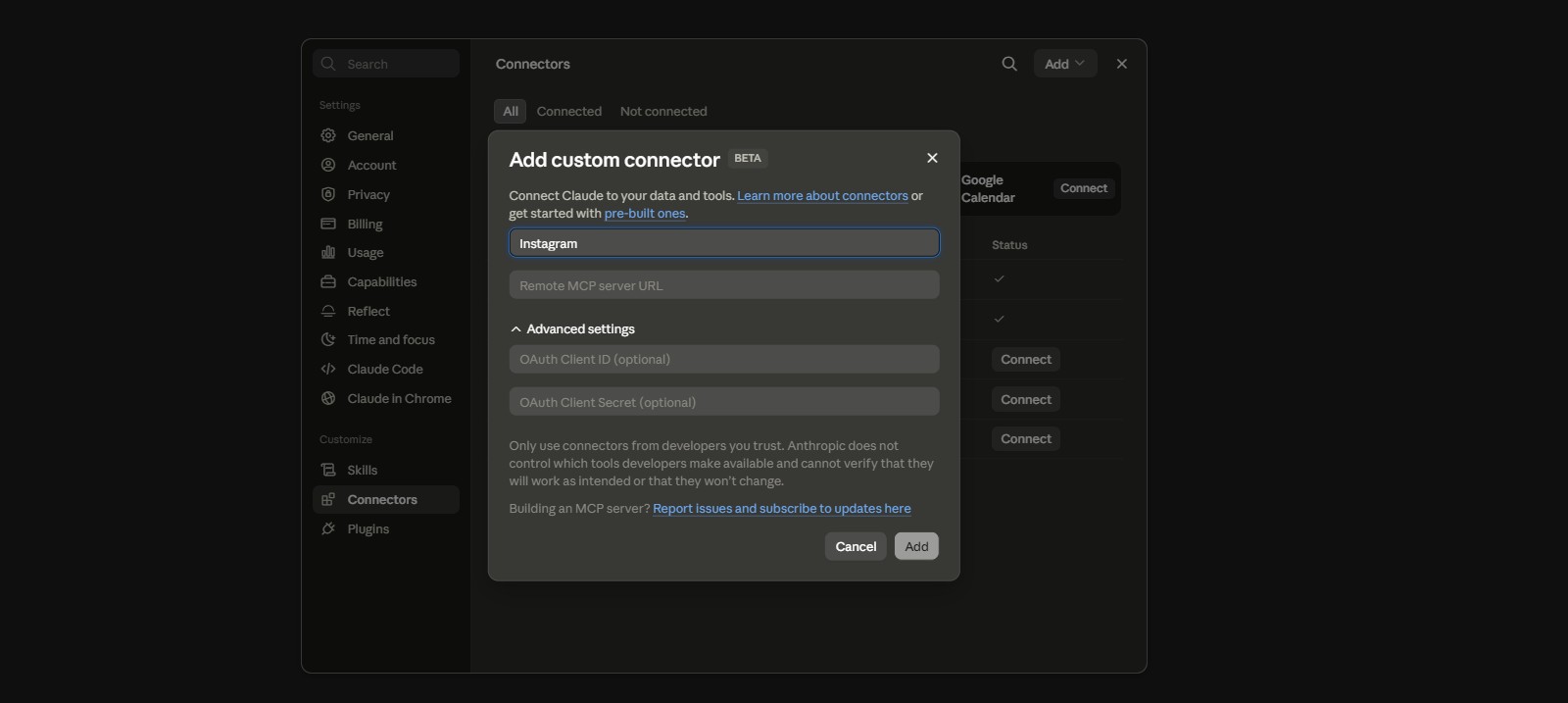Click the Time and focus moon icon
Image resolution: width=1568 pixels, height=703 pixels.
point(328,339)
